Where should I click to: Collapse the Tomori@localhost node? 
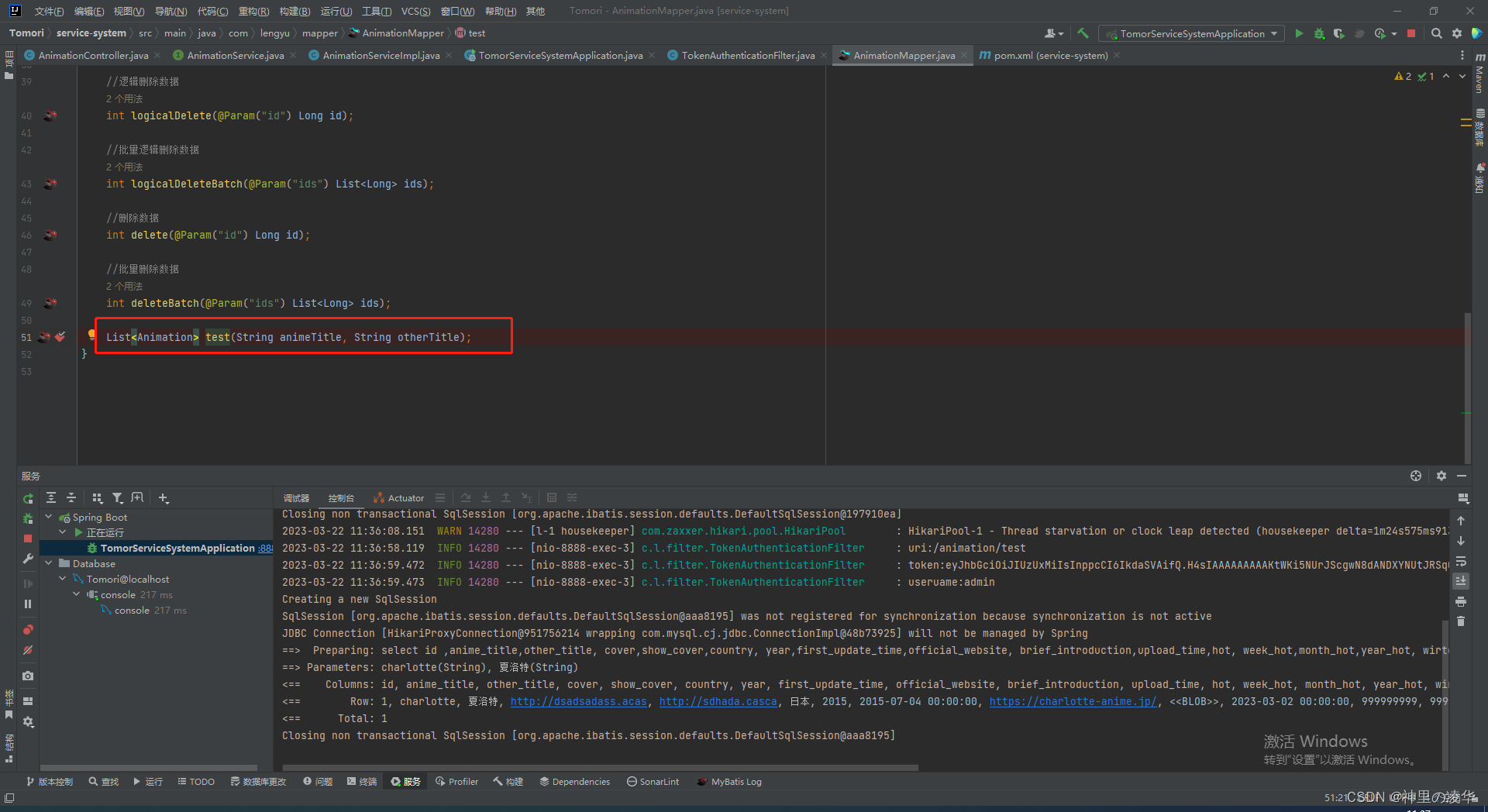pos(63,579)
